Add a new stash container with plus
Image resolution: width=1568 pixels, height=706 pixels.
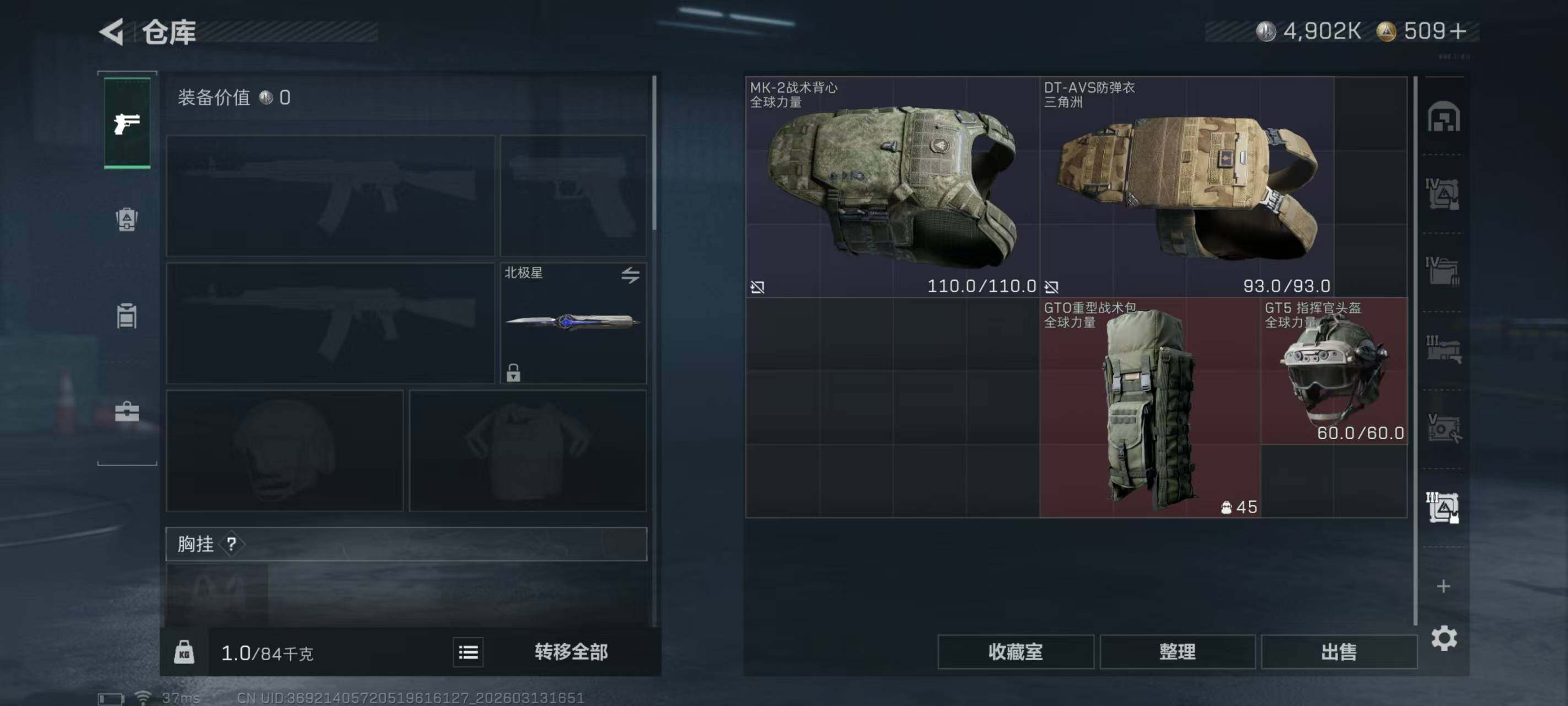coord(1443,586)
